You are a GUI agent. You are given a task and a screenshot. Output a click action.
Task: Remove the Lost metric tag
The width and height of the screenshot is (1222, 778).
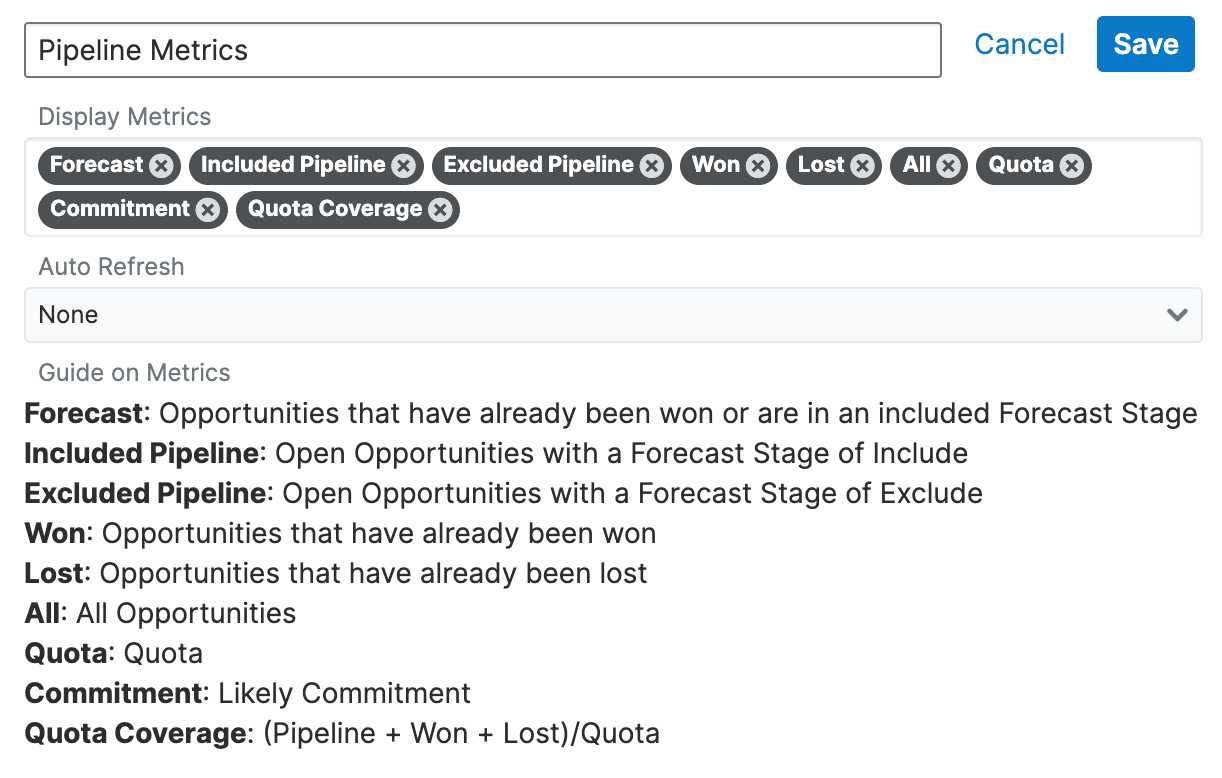click(863, 166)
